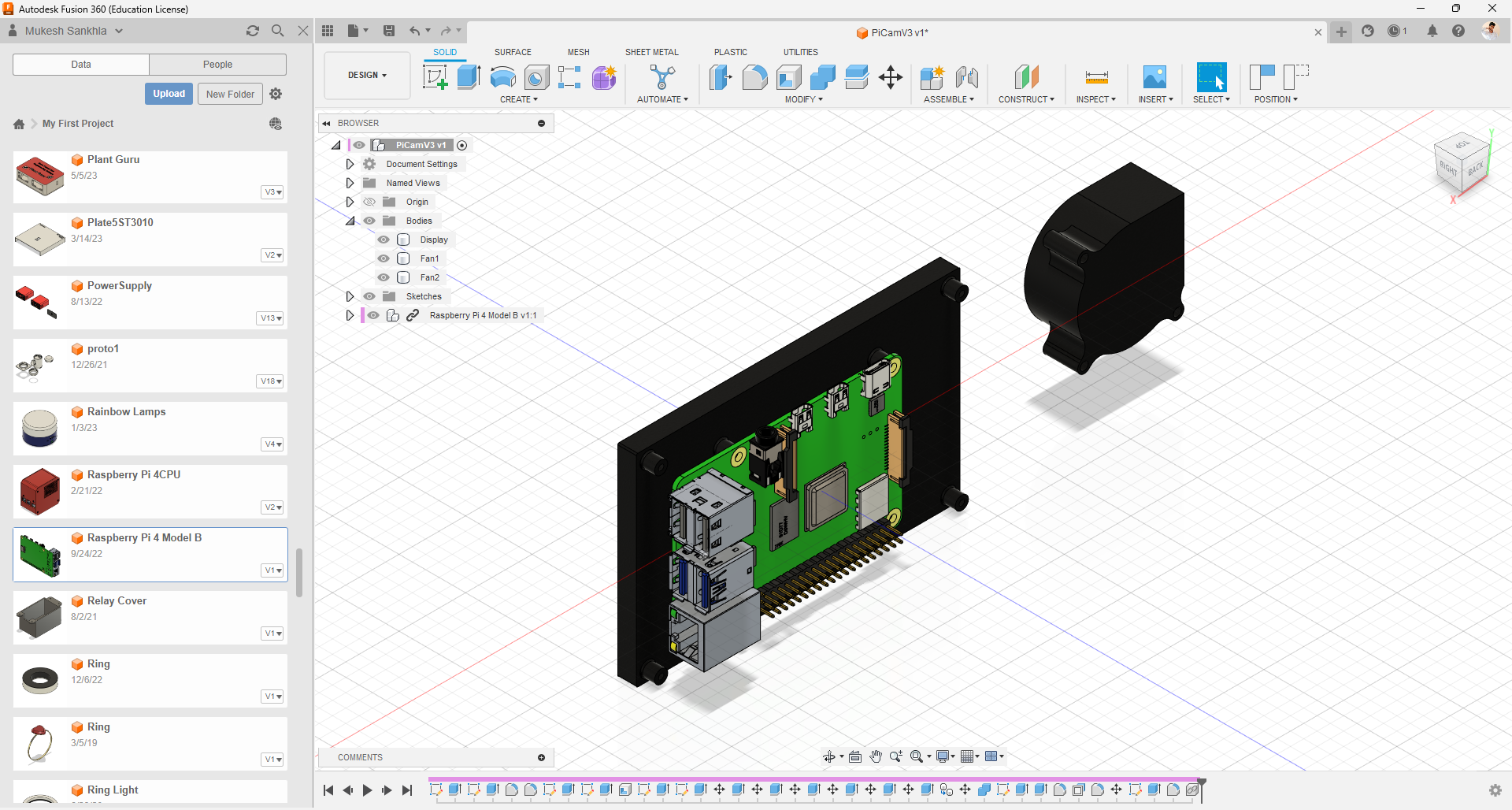The image size is (1512, 810).
Task: Click the Upload button
Action: pos(169,93)
